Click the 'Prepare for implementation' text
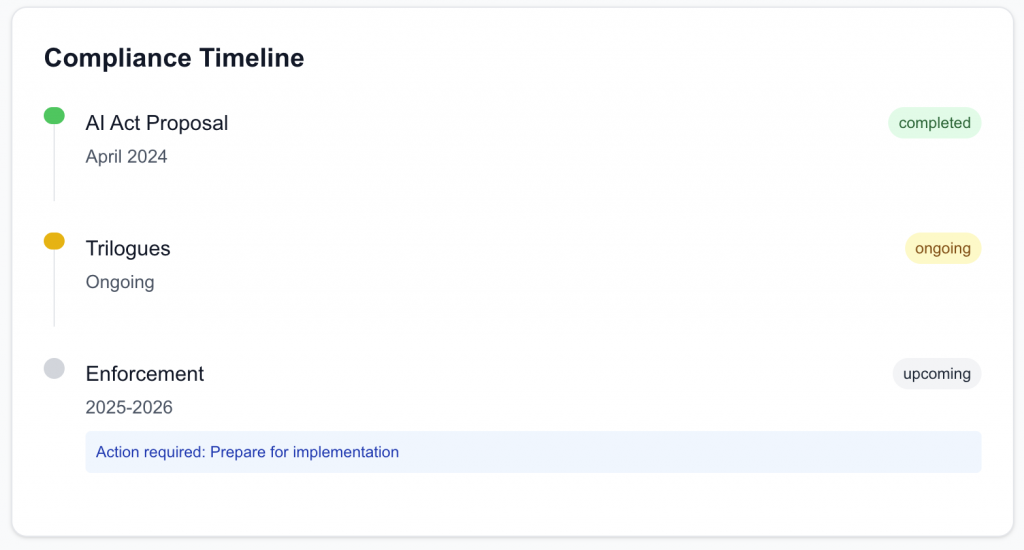This screenshot has height=550, width=1024. point(304,452)
